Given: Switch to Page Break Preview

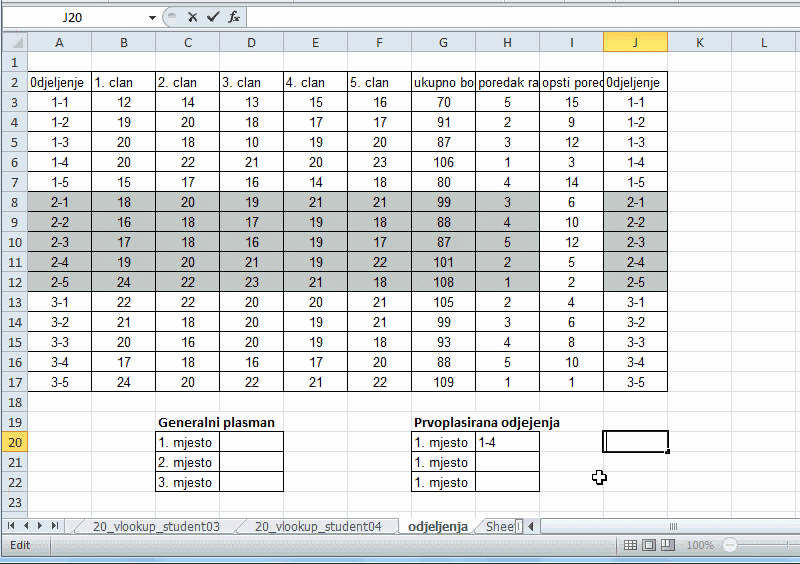Looking at the screenshot, I should tap(668, 545).
